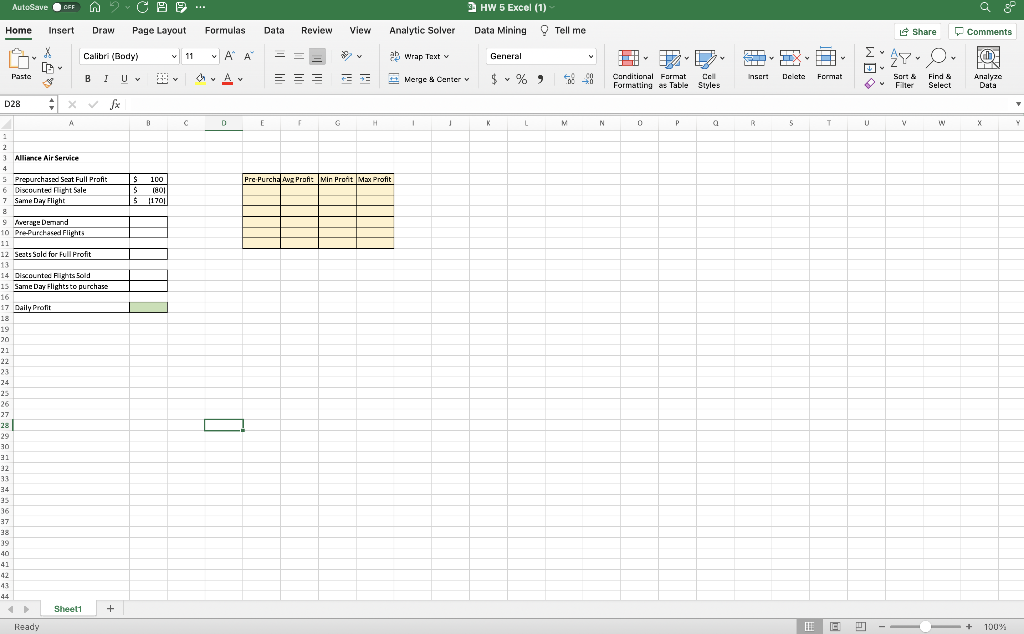1024x634 pixels.
Task: Expand the Wrap Text dropdown arrow
Action: pyautogui.click(x=447, y=57)
